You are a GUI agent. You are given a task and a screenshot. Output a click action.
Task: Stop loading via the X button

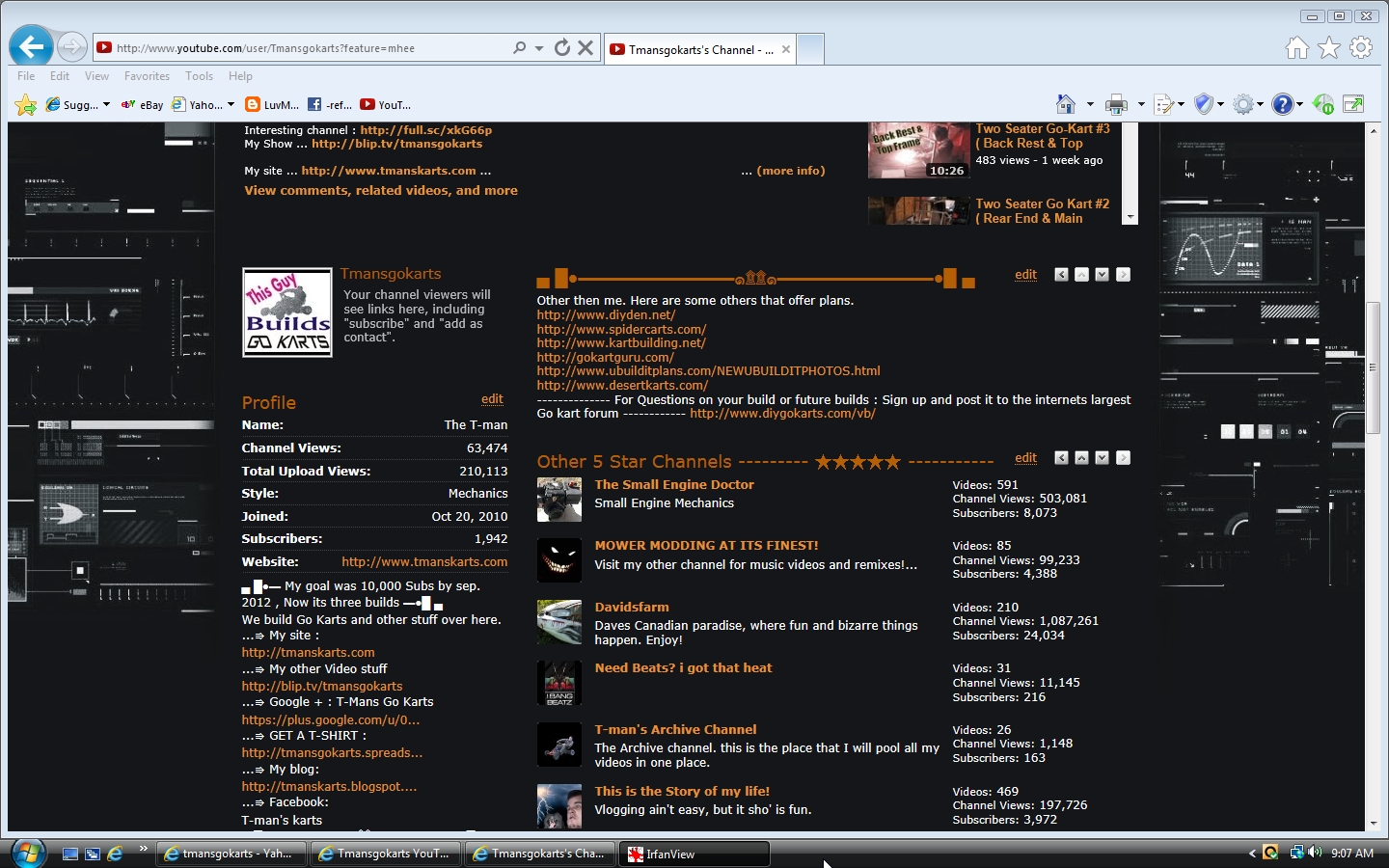(586, 47)
